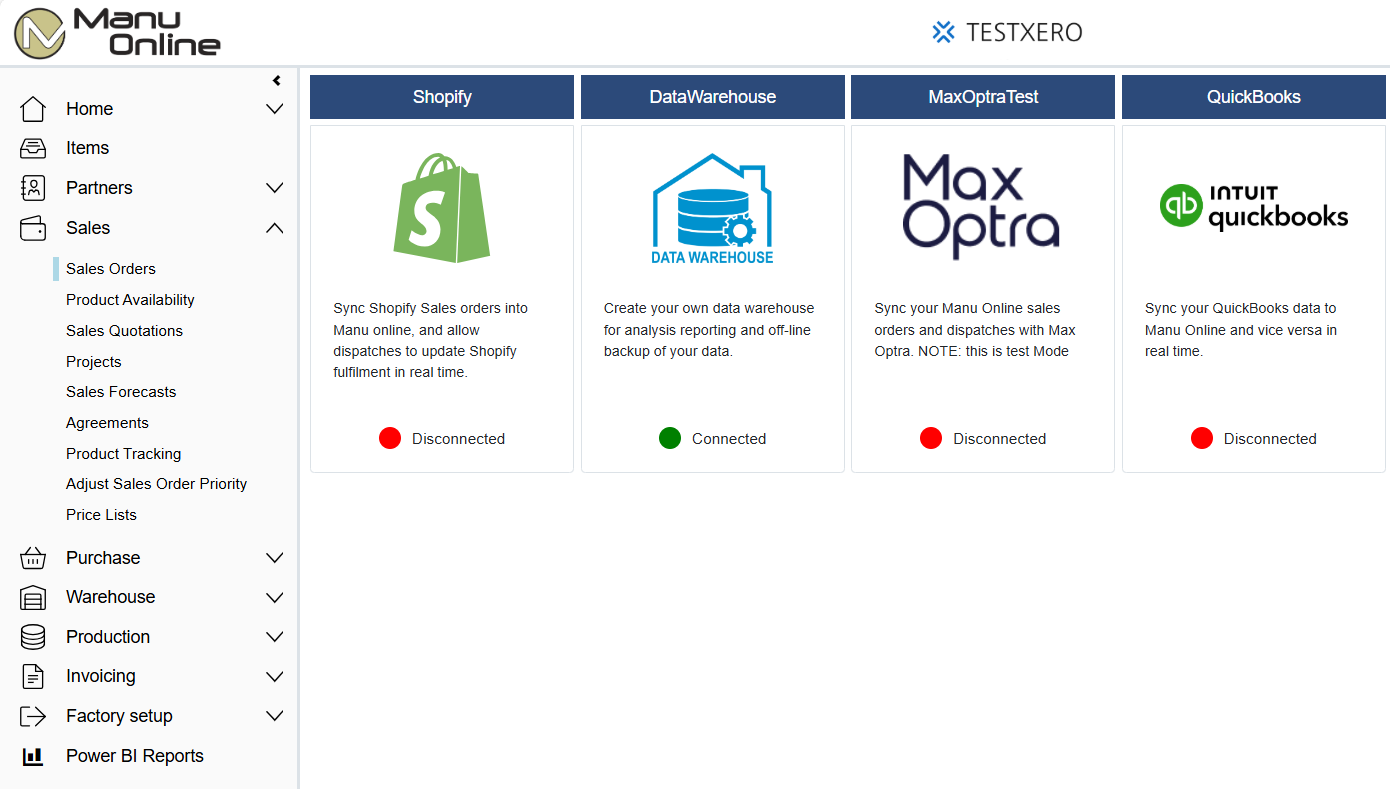The height and width of the screenshot is (789, 1390).
Task: Open Sales Forecasts submenu item
Action: coord(121,392)
